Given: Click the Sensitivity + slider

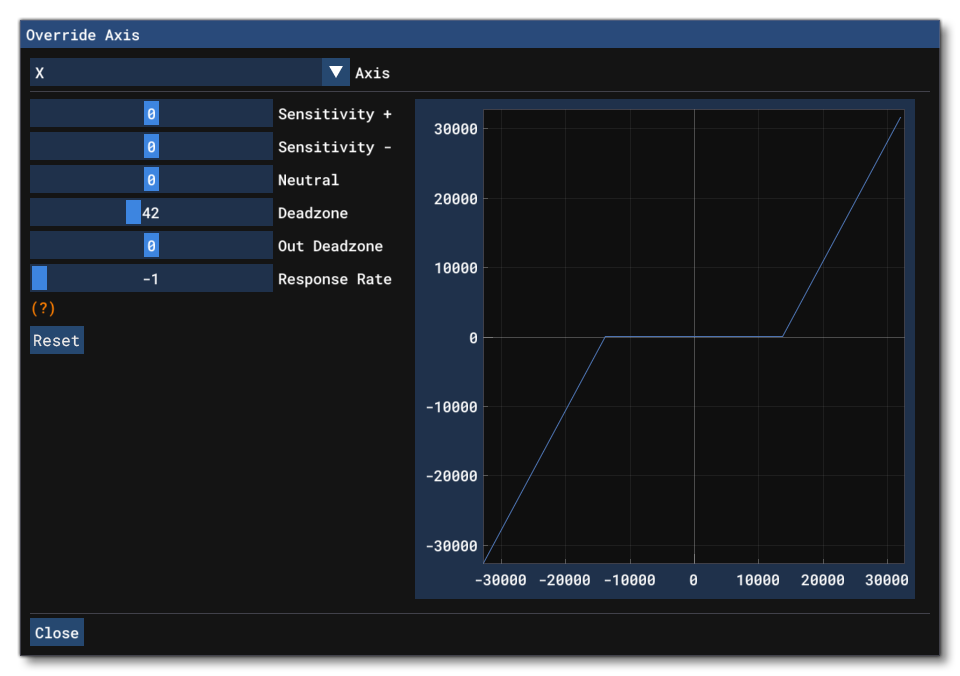Looking at the screenshot, I should (x=151, y=114).
